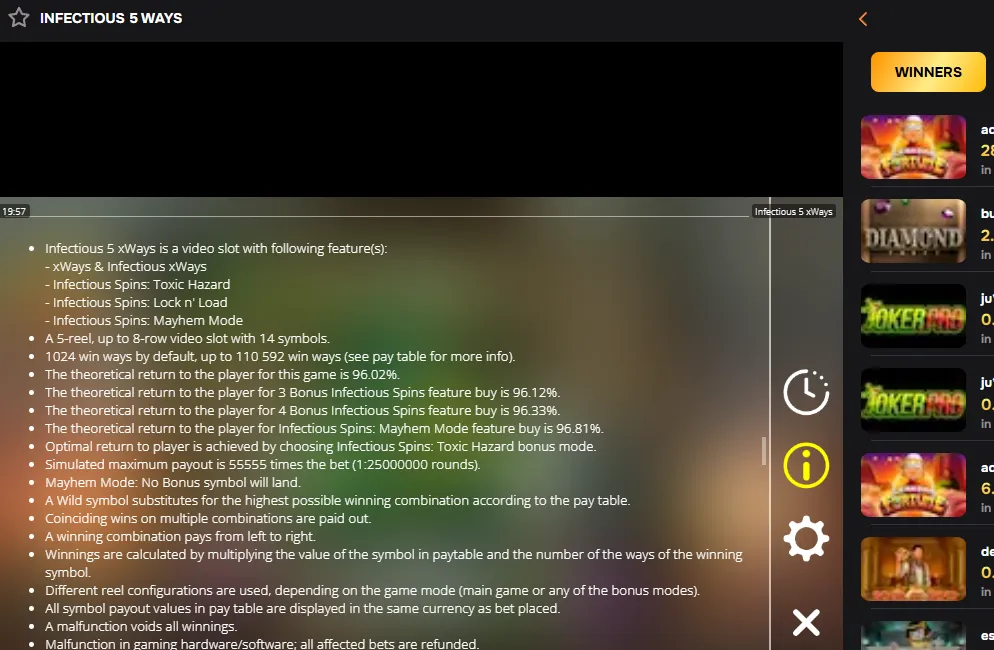Click 'Simulated maximum payout is 55555 times' line
This screenshot has width=994, height=650.
[262, 464]
